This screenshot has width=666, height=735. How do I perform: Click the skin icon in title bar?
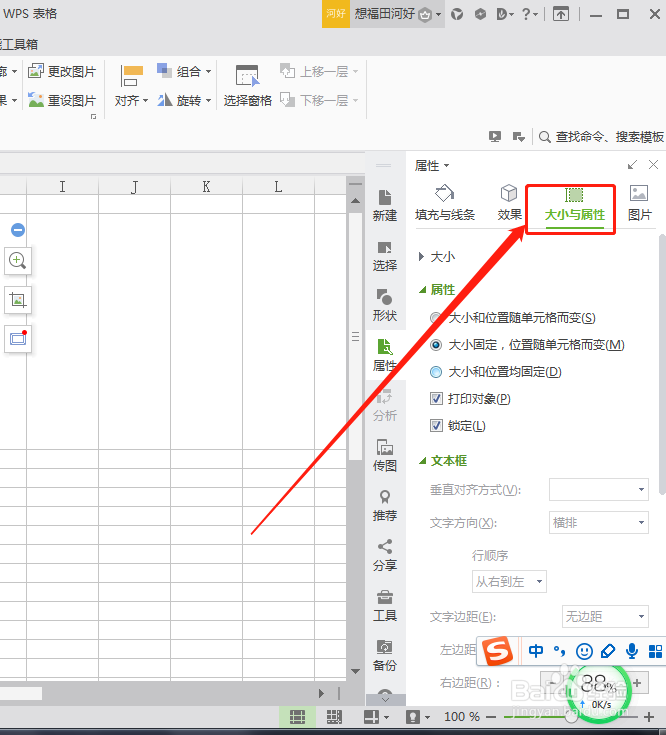[x=457, y=15]
